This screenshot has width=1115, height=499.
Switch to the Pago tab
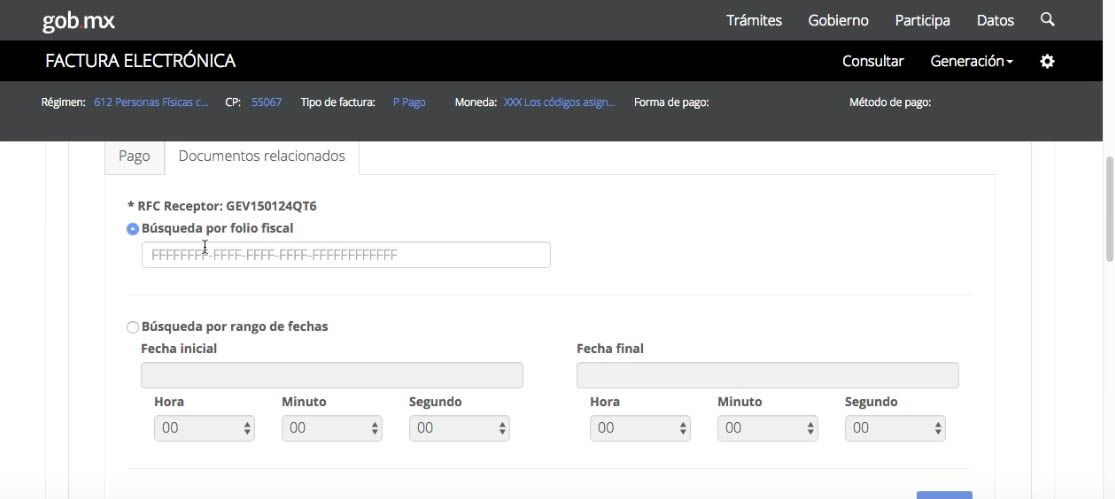pos(134,157)
